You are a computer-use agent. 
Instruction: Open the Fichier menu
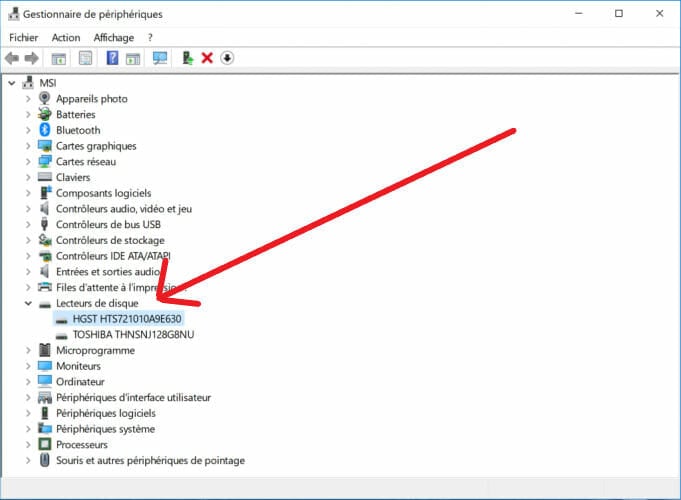click(x=23, y=38)
